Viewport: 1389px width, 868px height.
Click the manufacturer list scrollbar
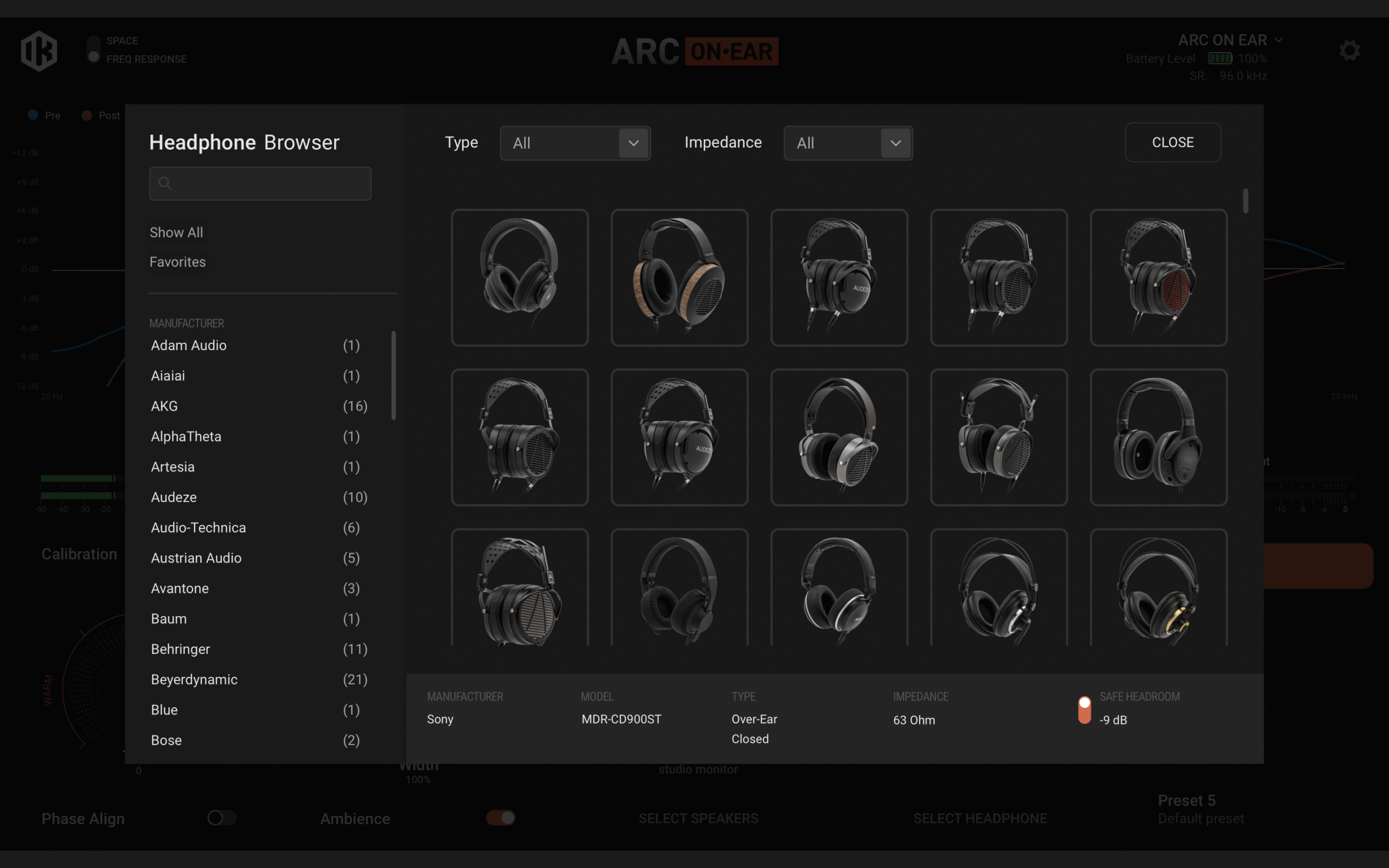coord(393,375)
